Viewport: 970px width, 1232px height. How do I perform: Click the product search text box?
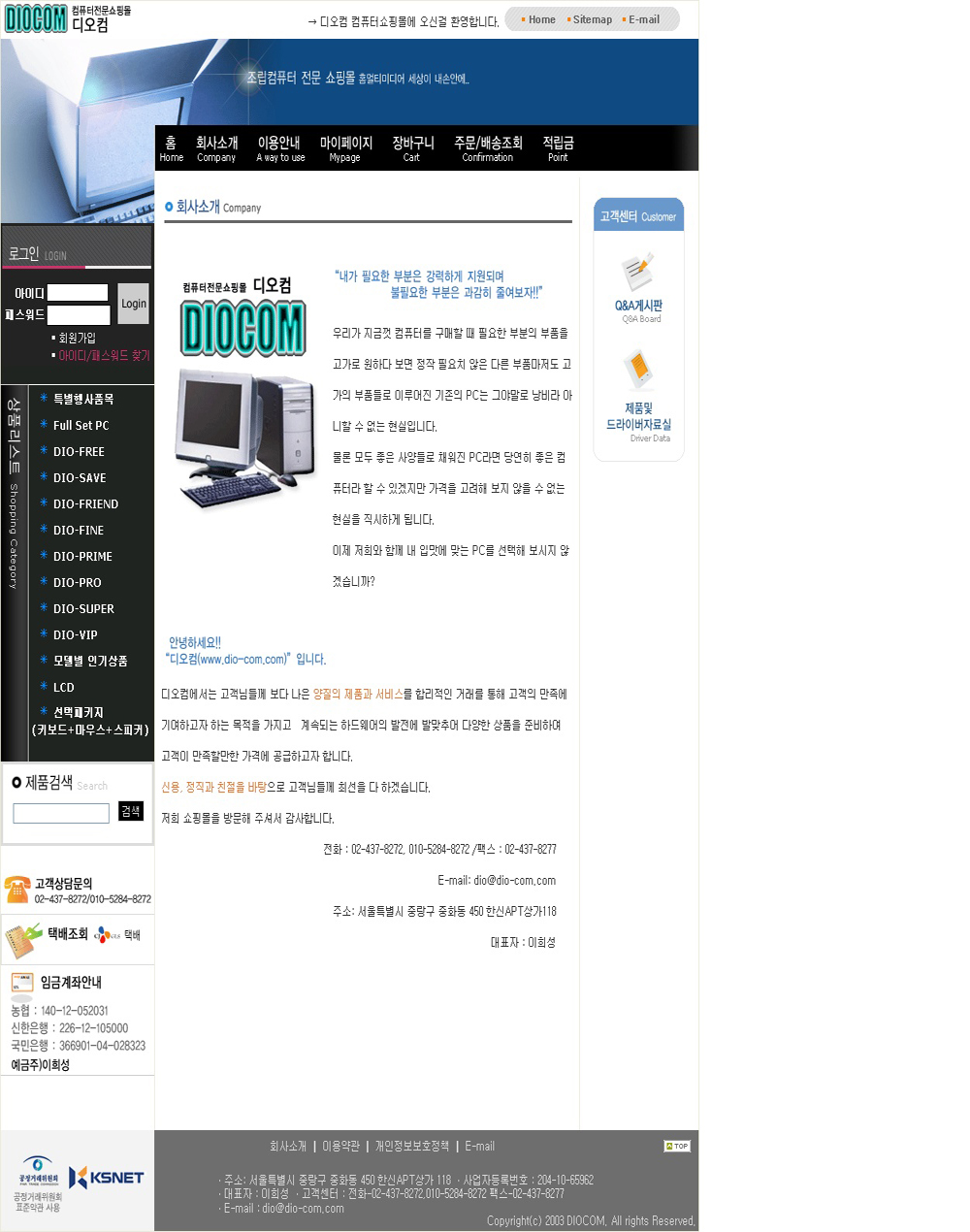pyautogui.click(x=61, y=813)
